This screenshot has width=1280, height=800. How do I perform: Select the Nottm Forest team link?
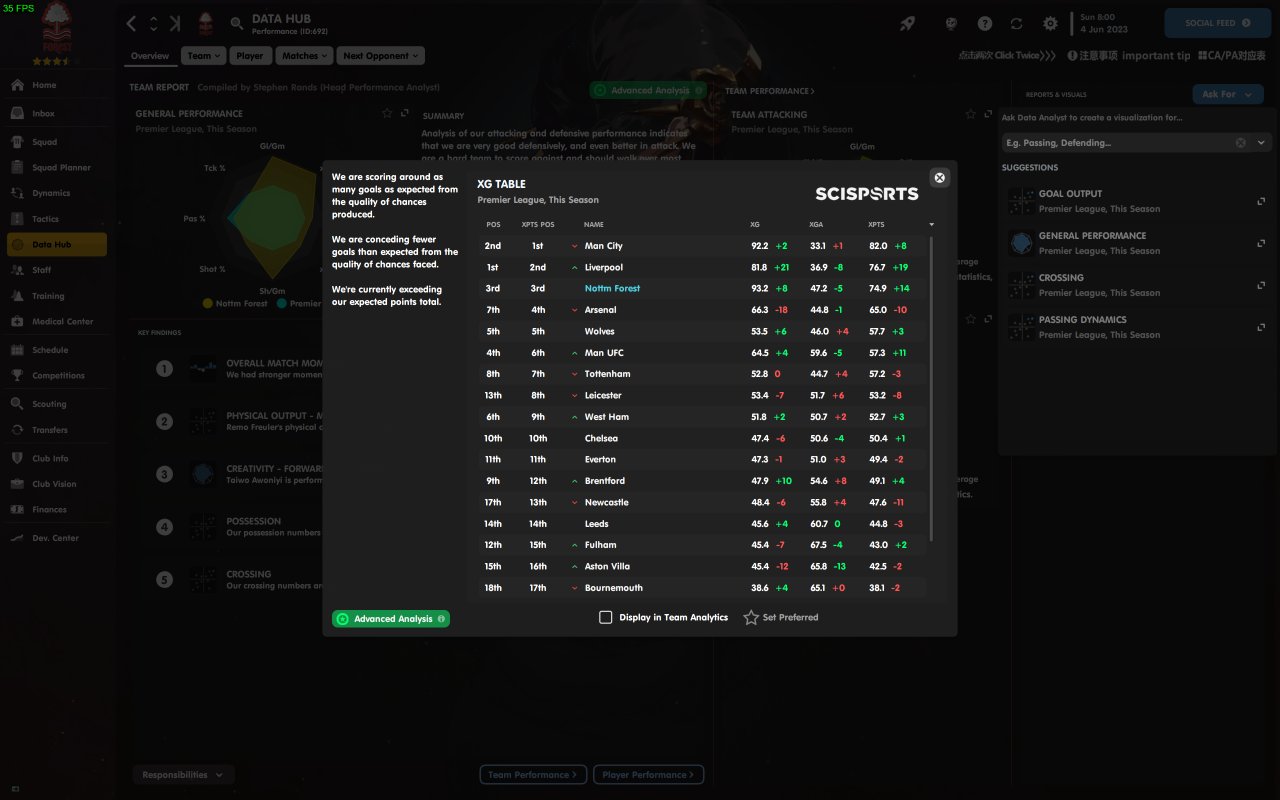click(612, 289)
